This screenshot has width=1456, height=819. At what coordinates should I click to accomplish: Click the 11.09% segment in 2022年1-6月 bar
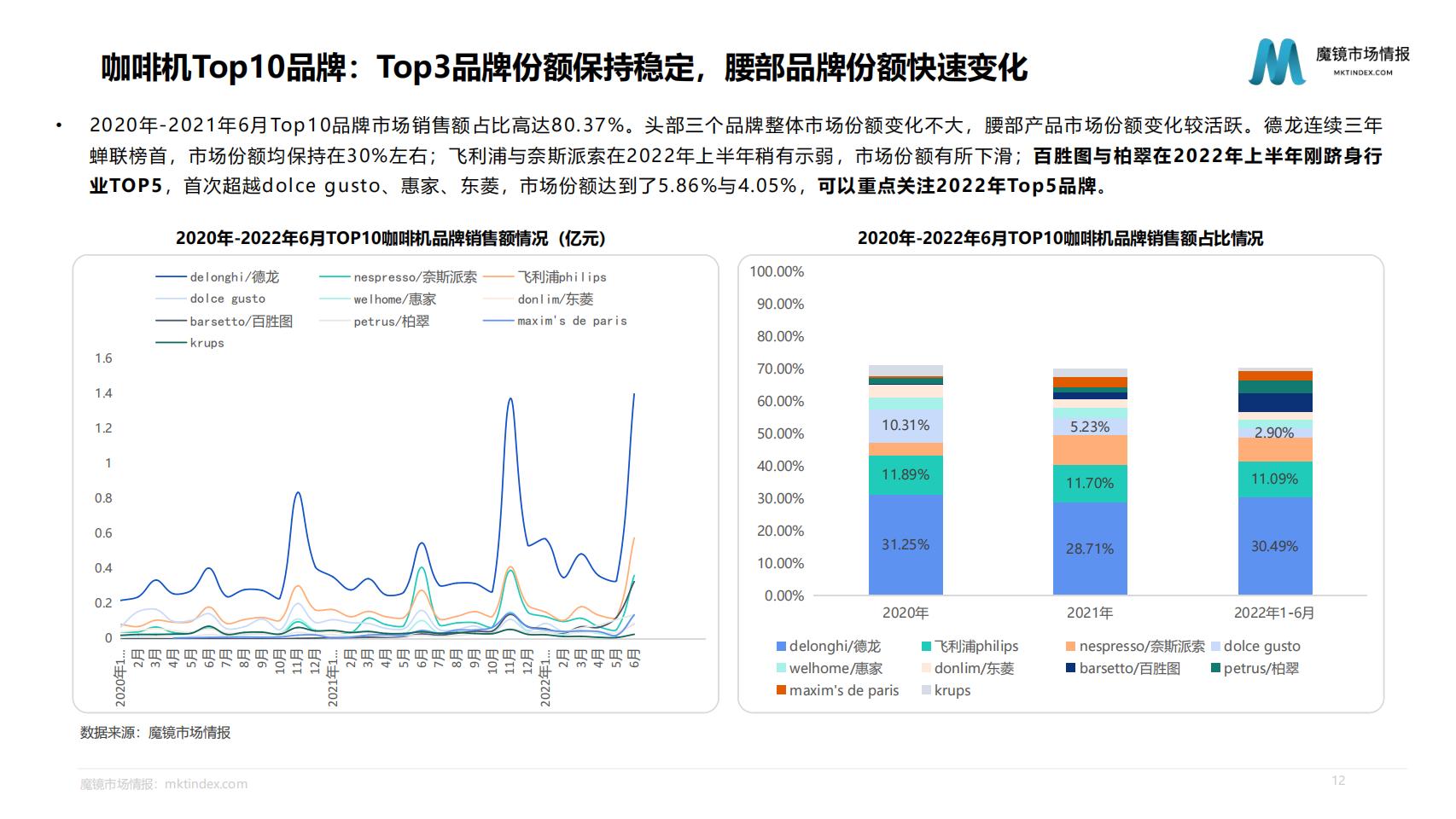[1275, 479]
